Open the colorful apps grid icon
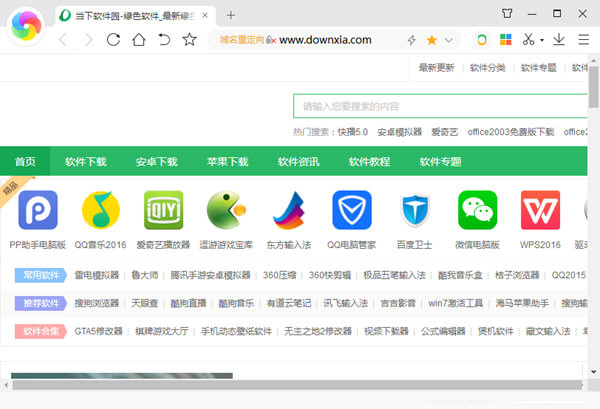Screen dimensions: 600x409 pyautogui.click(x=505, y=39)
